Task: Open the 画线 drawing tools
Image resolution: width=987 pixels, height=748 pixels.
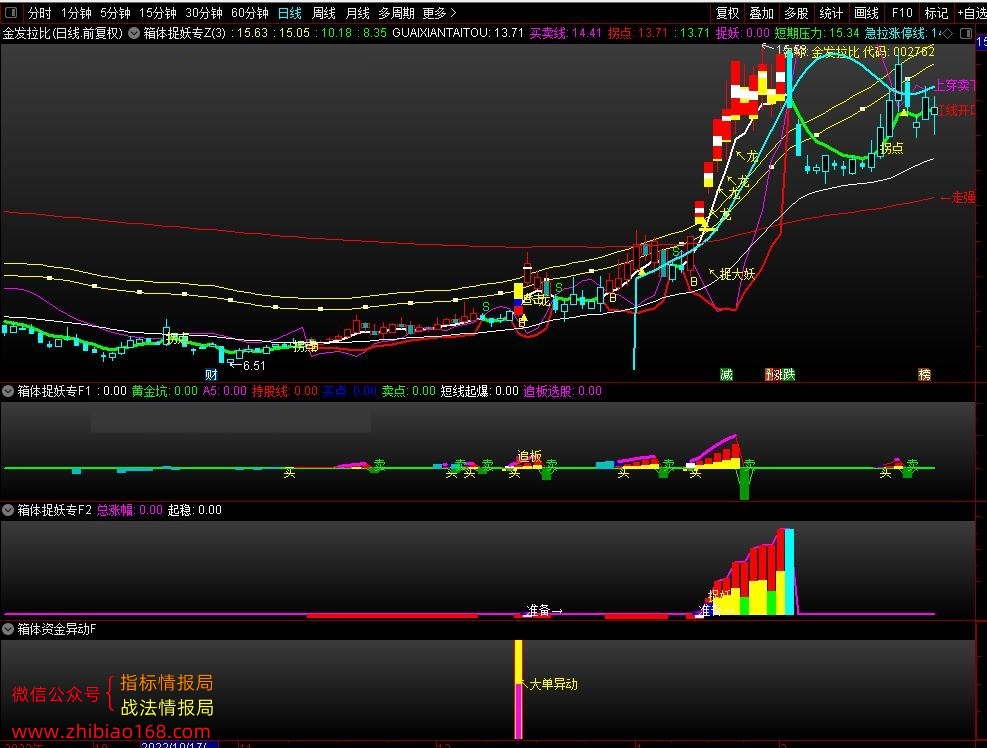Action: click(x=866, y=13)
